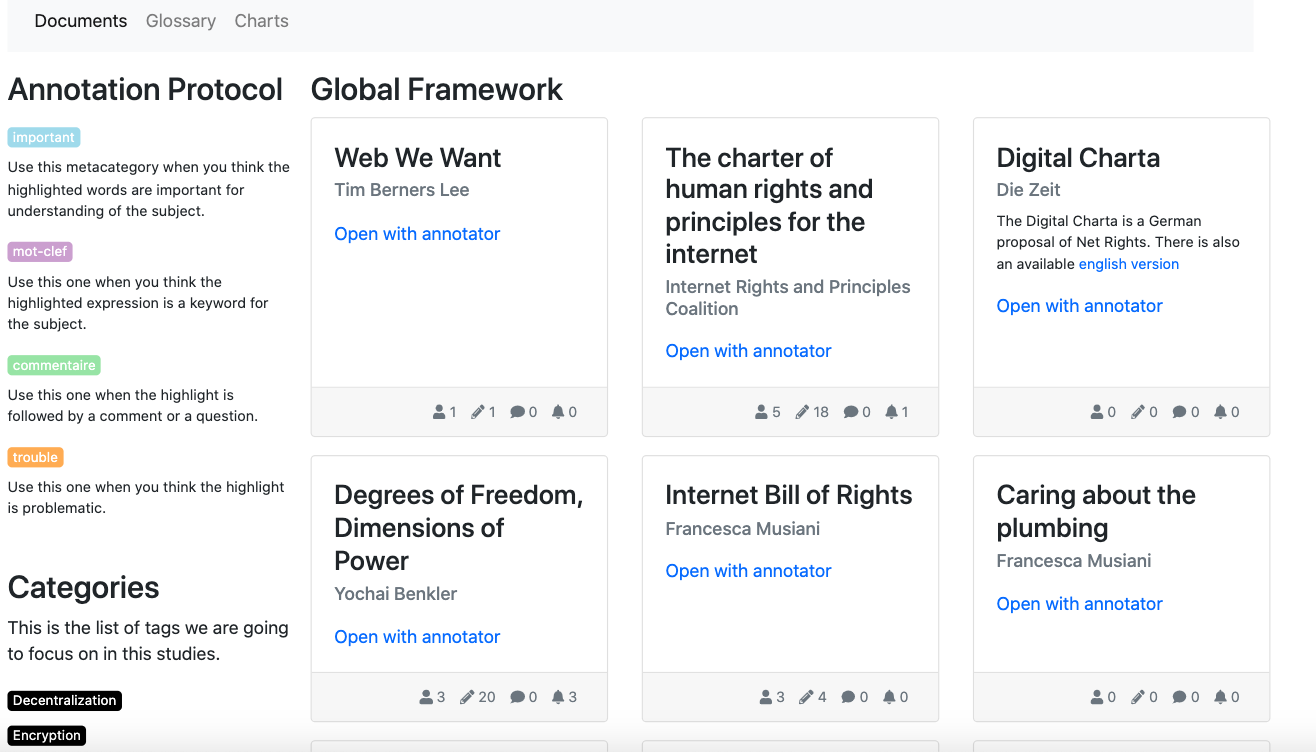Click the comments bubble icon on charter of human rights card

coord(850,412)
